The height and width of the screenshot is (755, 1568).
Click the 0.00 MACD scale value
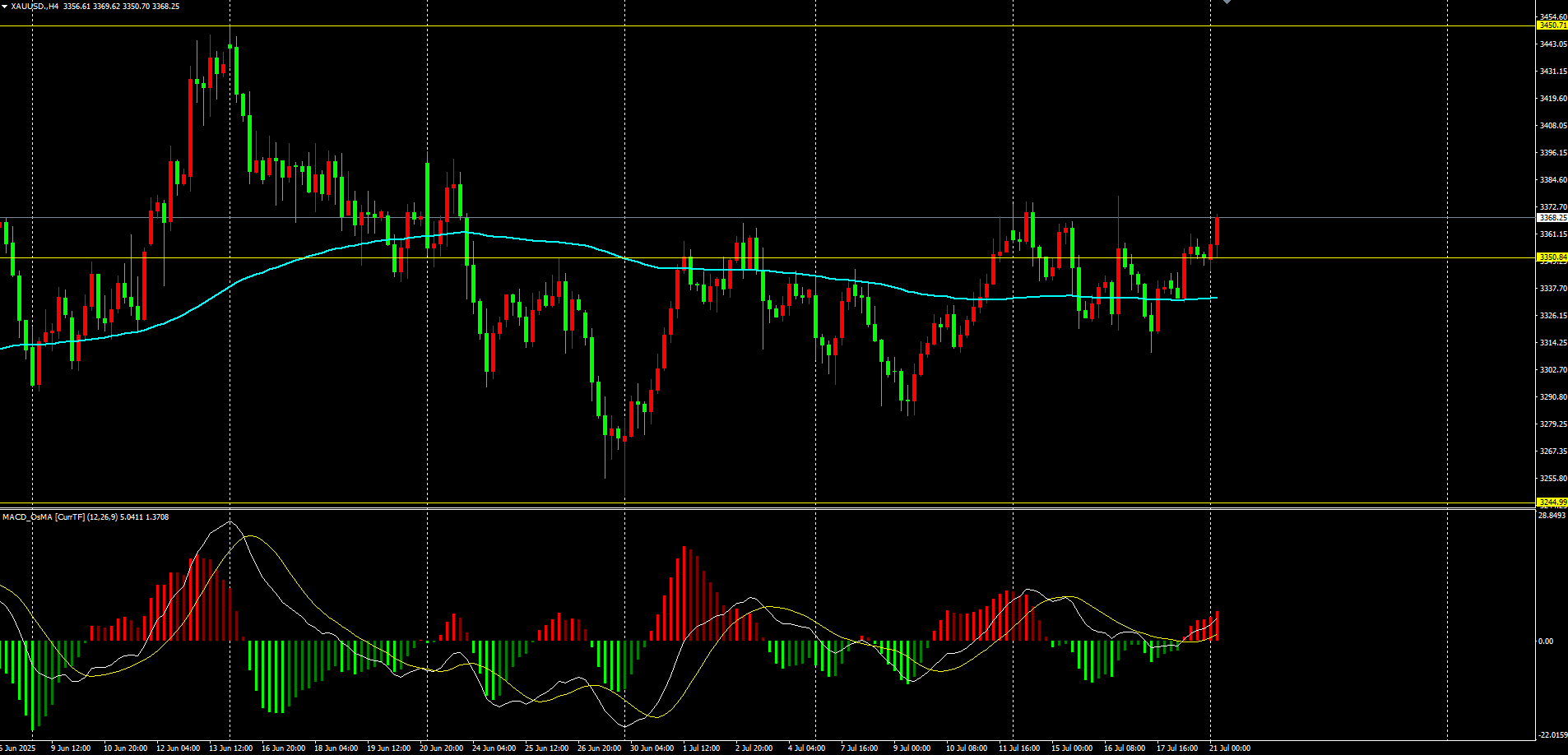(x=1546, y=642)
